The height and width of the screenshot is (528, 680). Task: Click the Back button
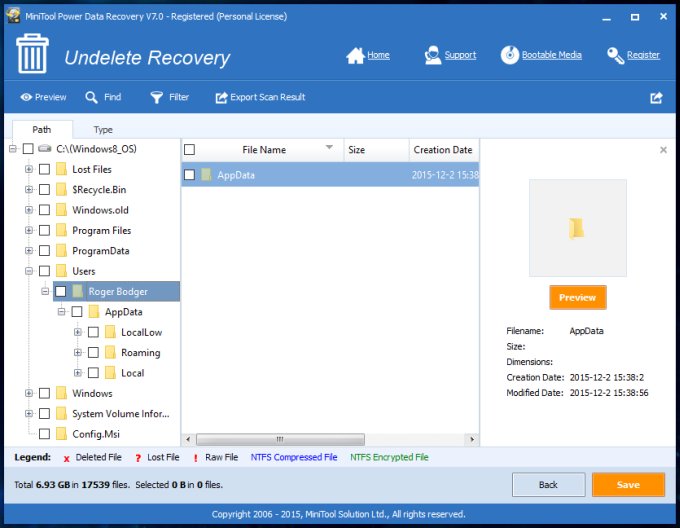(548, 485)
